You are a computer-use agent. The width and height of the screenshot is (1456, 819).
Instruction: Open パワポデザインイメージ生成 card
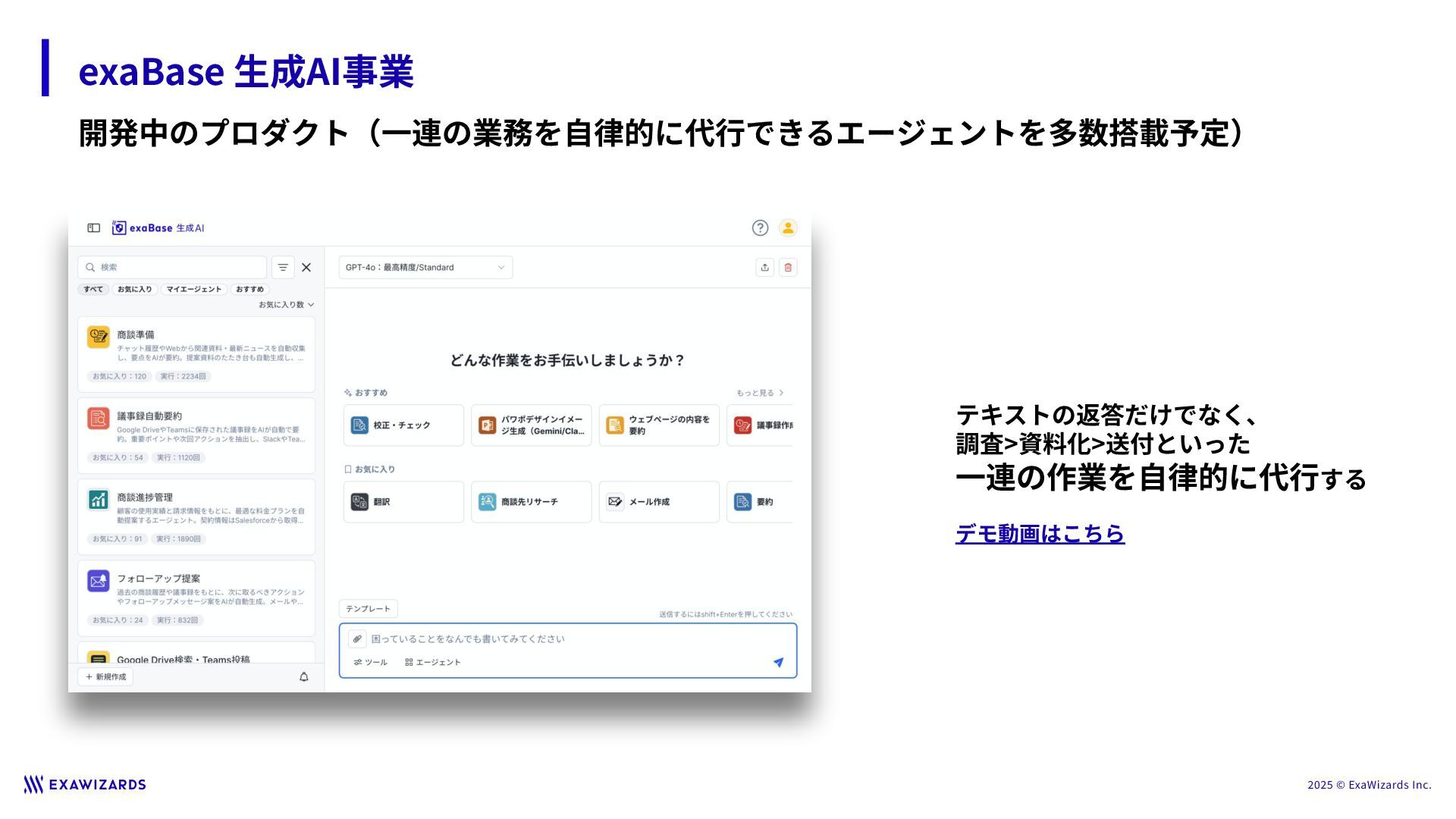[532, 425]
